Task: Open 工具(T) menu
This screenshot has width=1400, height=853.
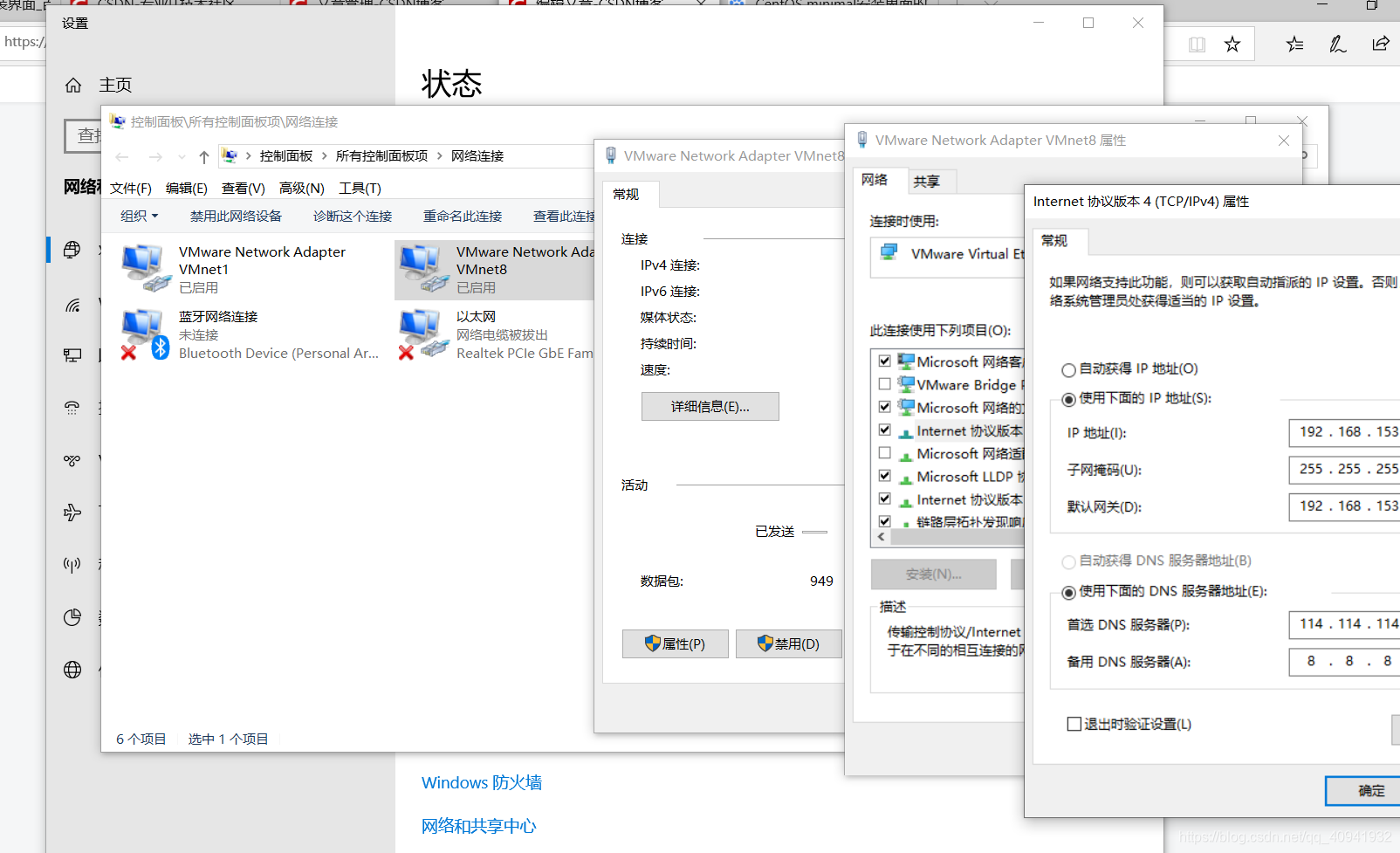Action: [x=360, y=189]
